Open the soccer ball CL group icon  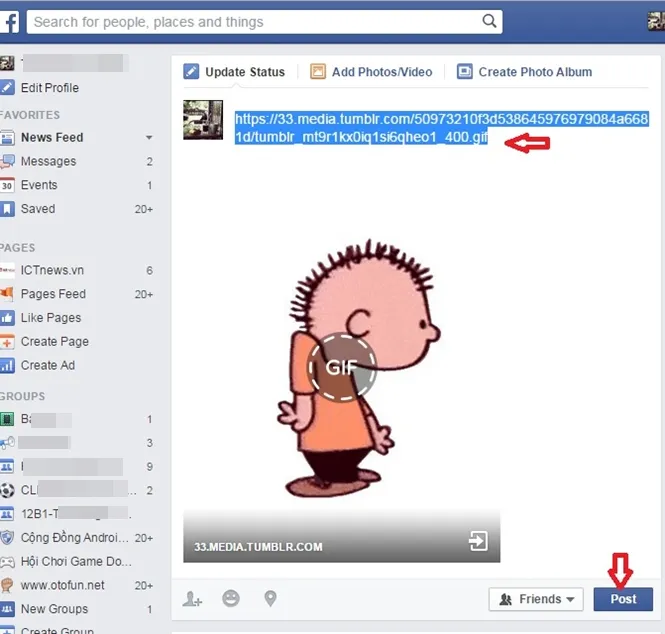point(7,490)
